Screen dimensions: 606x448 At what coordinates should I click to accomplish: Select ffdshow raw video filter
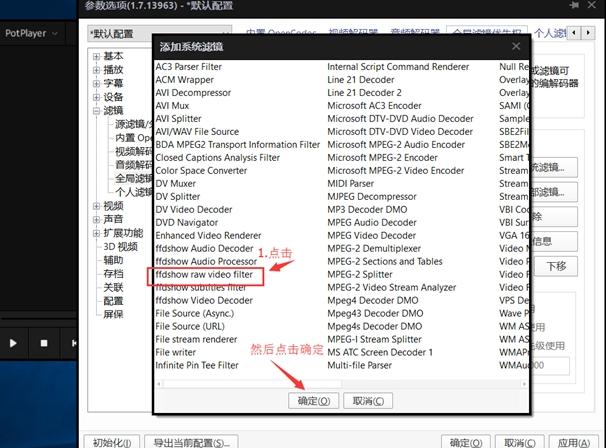coord(204,274)
